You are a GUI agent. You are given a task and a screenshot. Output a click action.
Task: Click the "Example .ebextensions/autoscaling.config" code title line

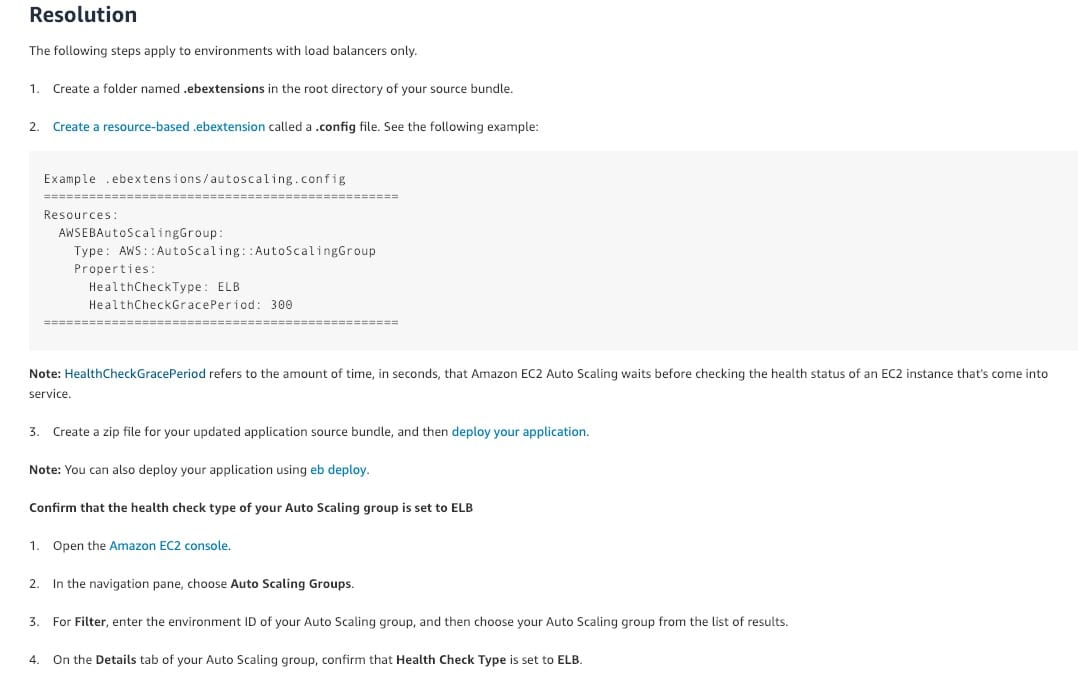195,179
